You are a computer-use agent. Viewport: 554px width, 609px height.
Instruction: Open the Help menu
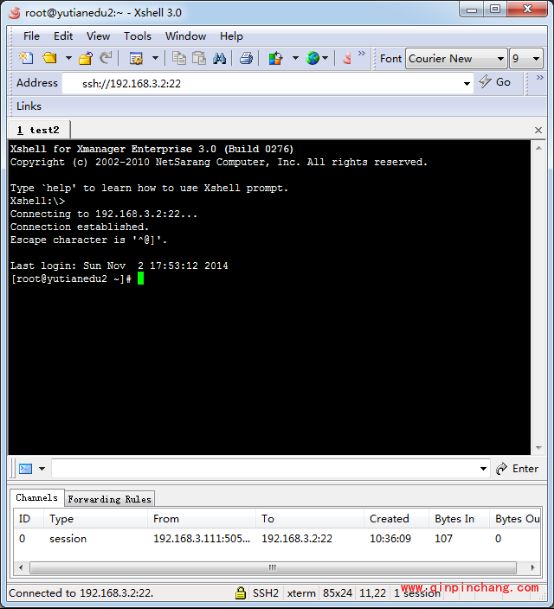coord(232,36)
